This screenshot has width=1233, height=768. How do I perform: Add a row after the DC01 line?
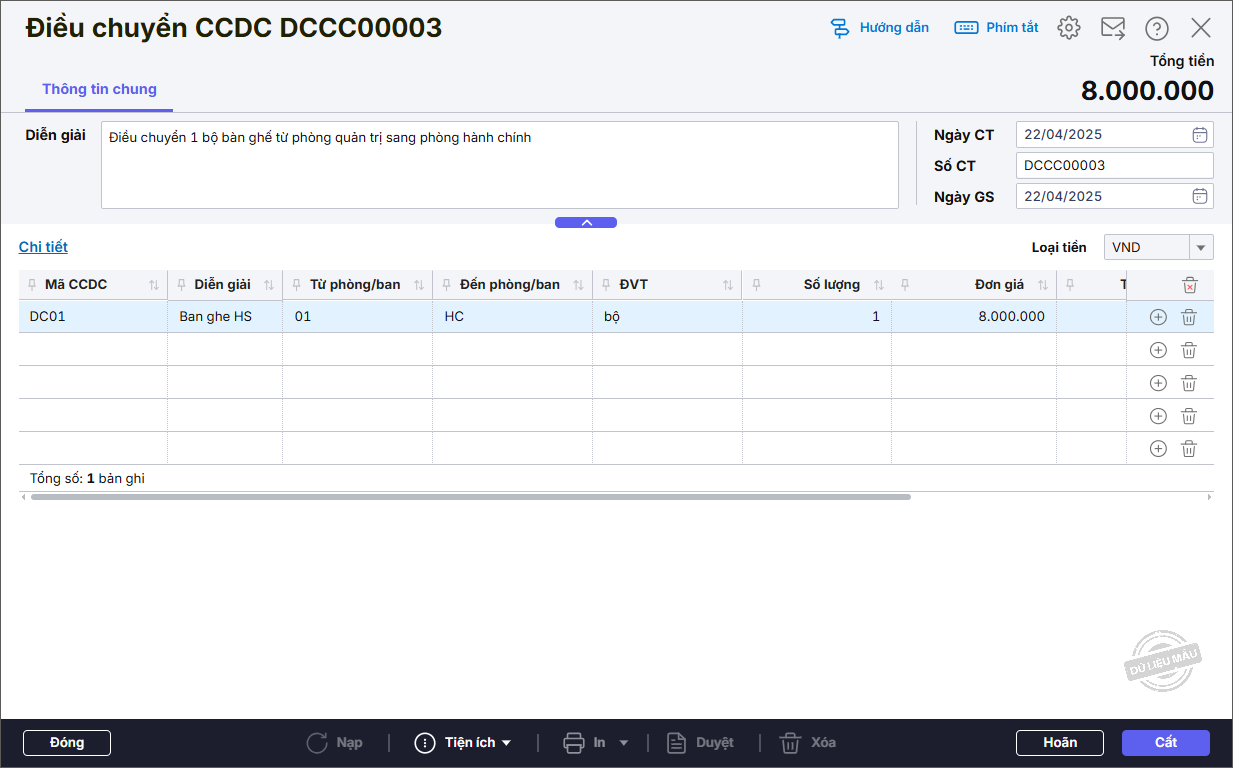[x=1158, y=317]
